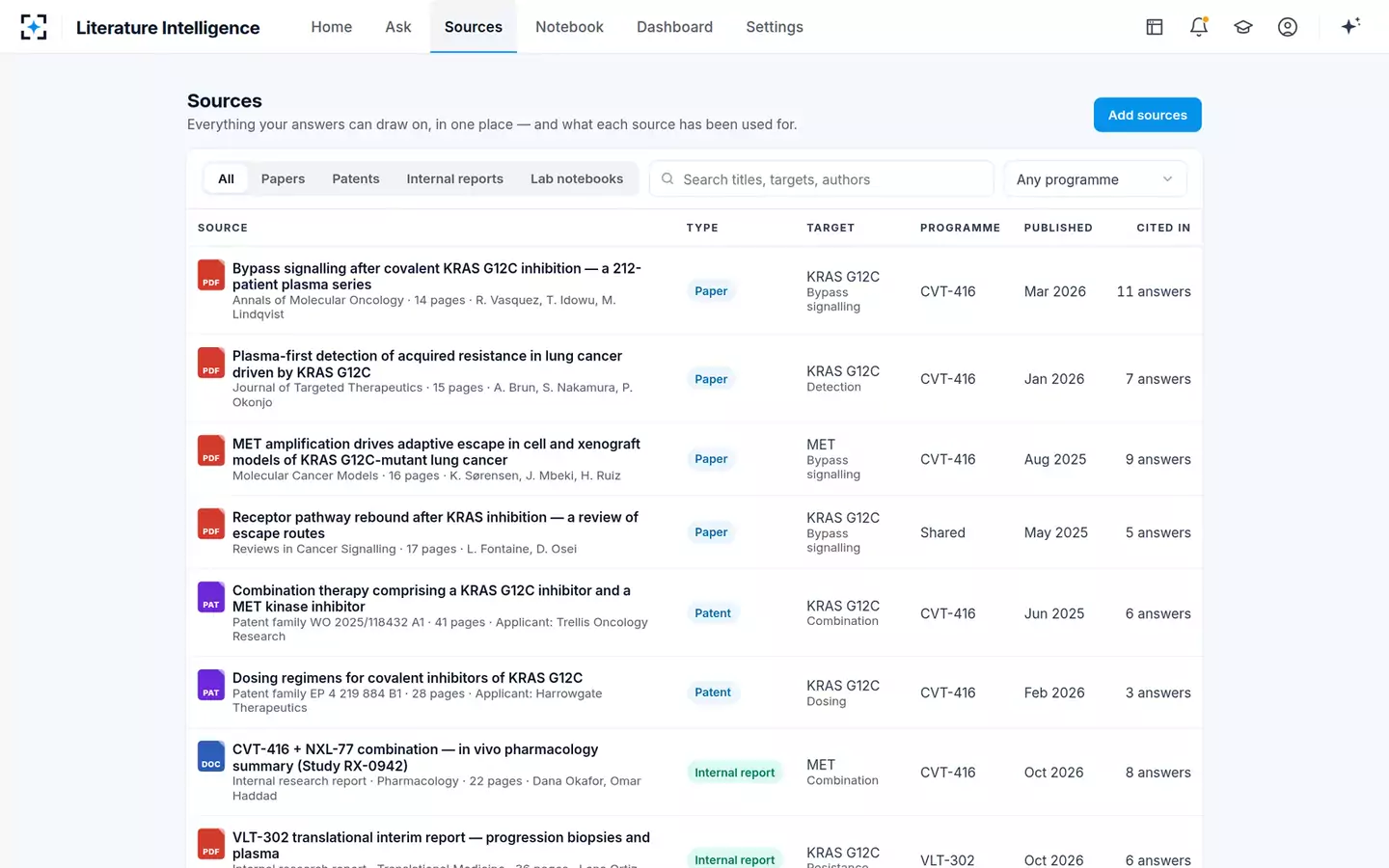Click PDF icon for MET amplification paper
This screenshot has height=868, width=1389.
[211, 450]
